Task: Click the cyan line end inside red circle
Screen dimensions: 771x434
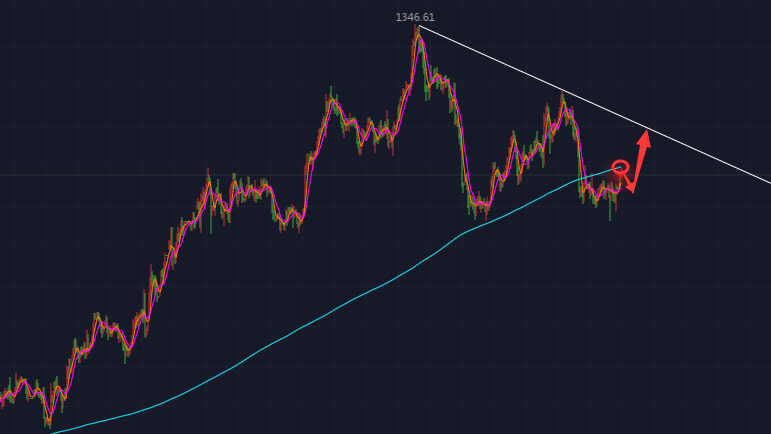Action: (x=620, y=167)
